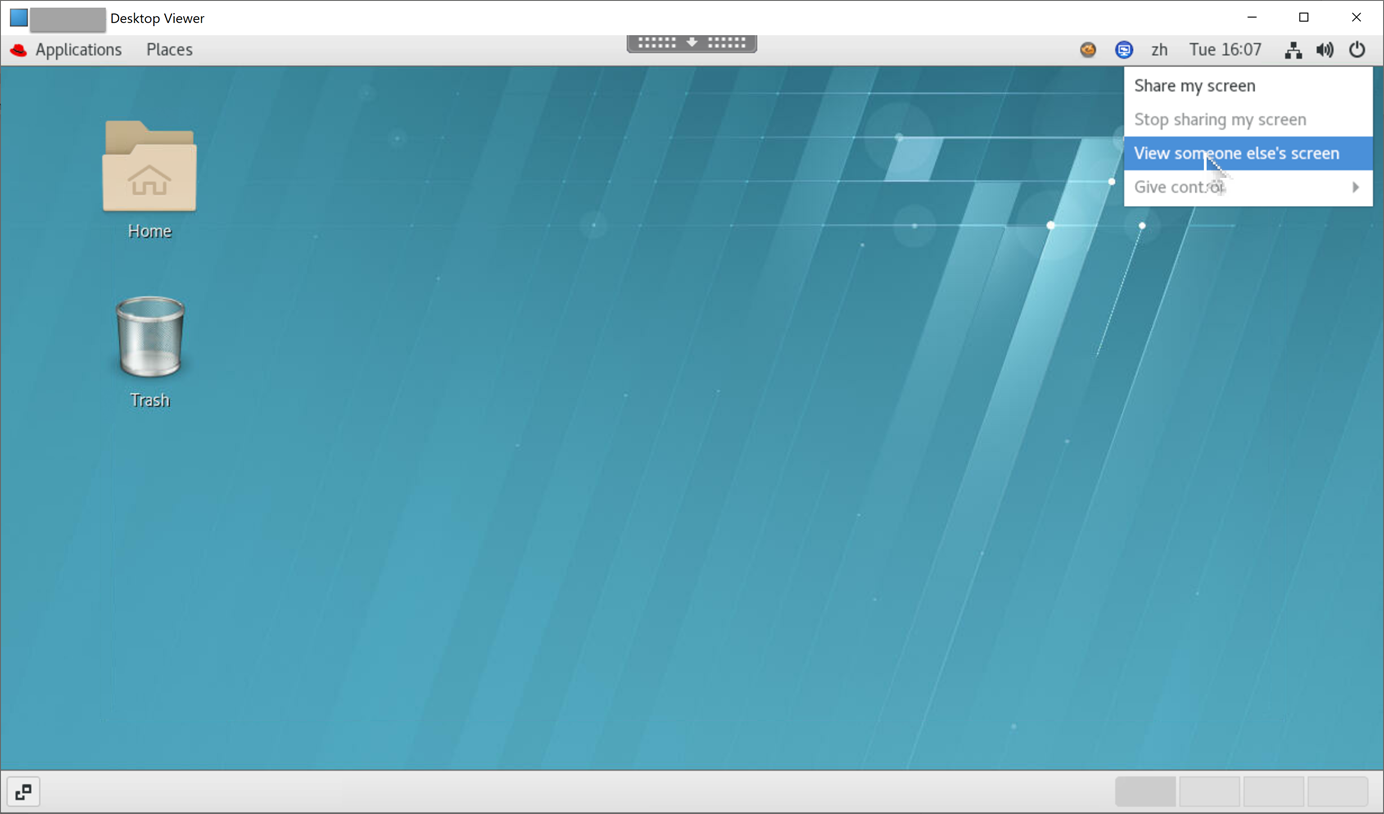
Task: Close the Desktop Viewer window
Action: tap(1356, 17)
